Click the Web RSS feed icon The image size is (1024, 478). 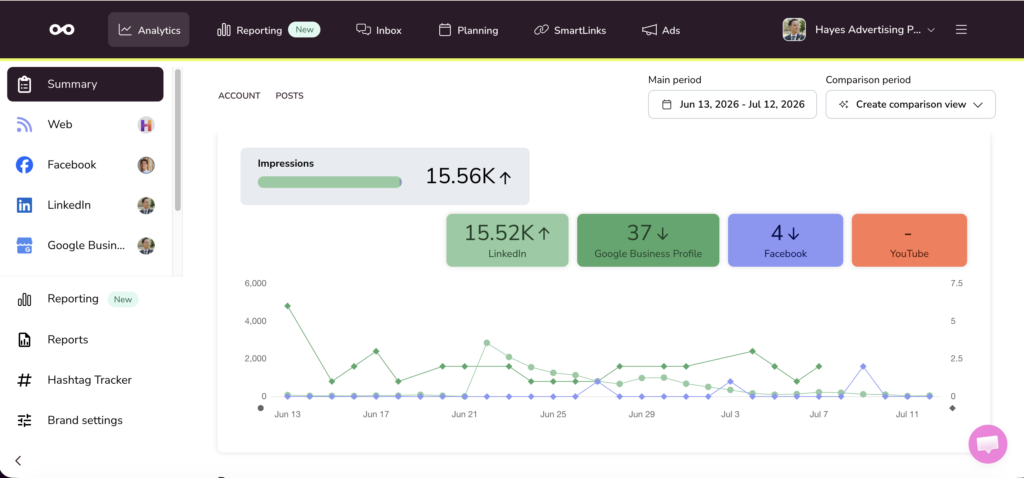click(24, 125)
